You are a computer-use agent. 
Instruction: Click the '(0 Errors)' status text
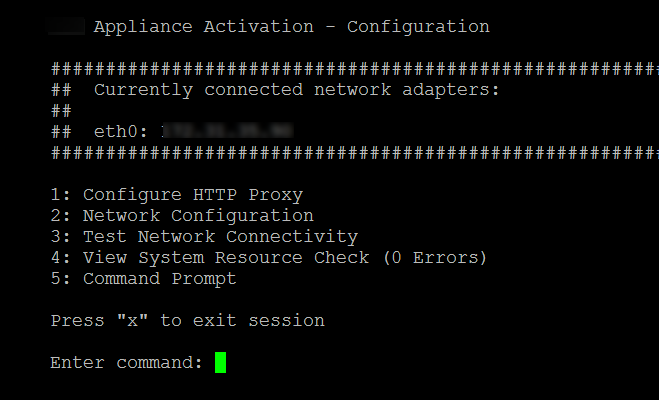[x=435, y=258]
